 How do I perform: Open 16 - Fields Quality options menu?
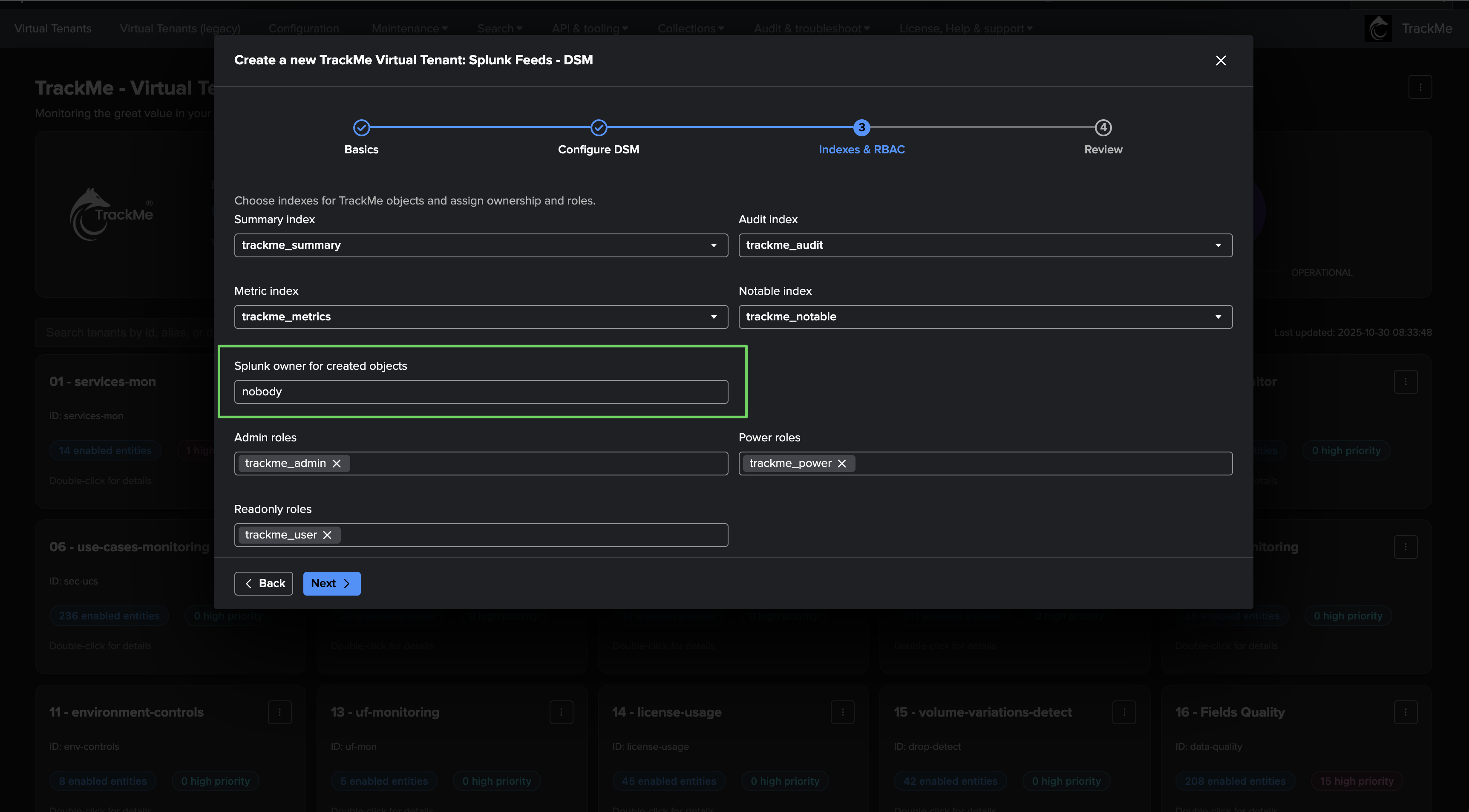coord(1405,712)
